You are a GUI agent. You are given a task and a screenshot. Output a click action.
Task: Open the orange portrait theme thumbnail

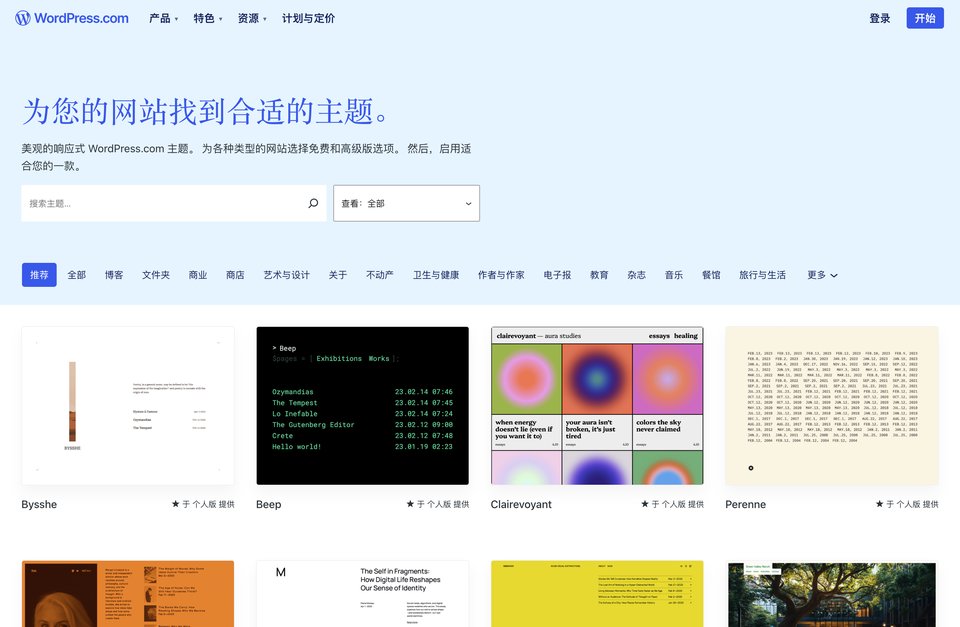128,593
